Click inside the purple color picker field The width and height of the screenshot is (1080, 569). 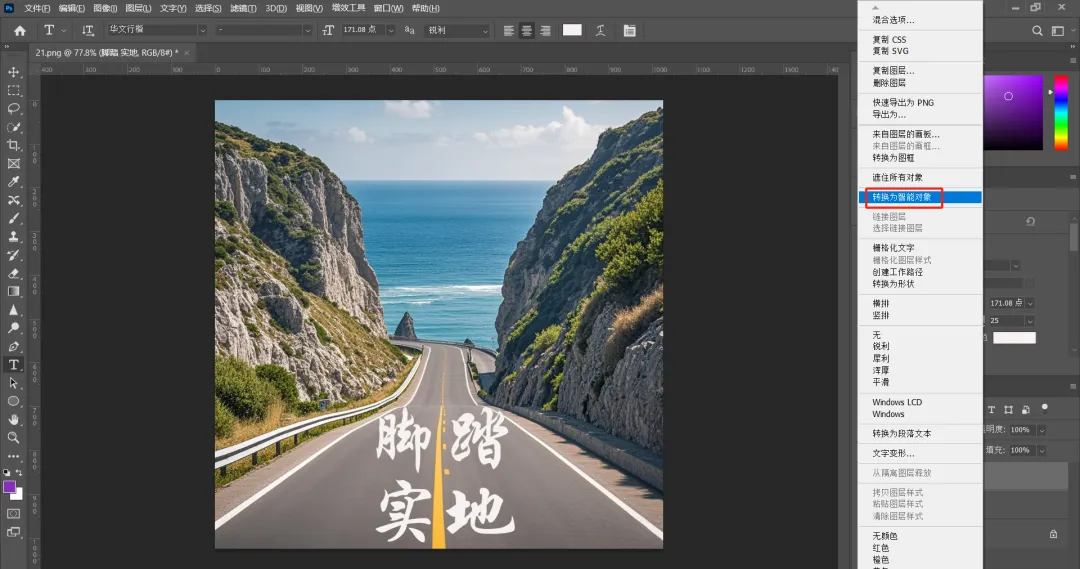(x=1012, y=112)
